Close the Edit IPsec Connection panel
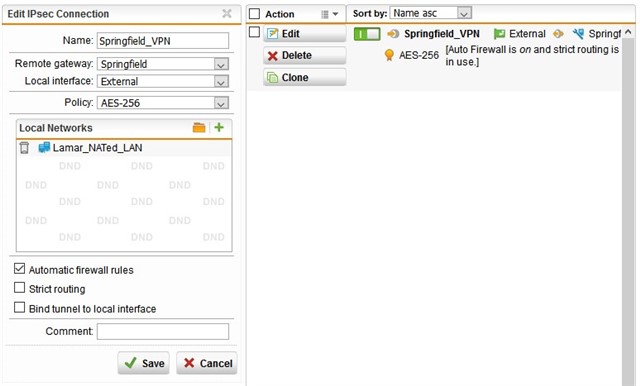 [227, 13]
